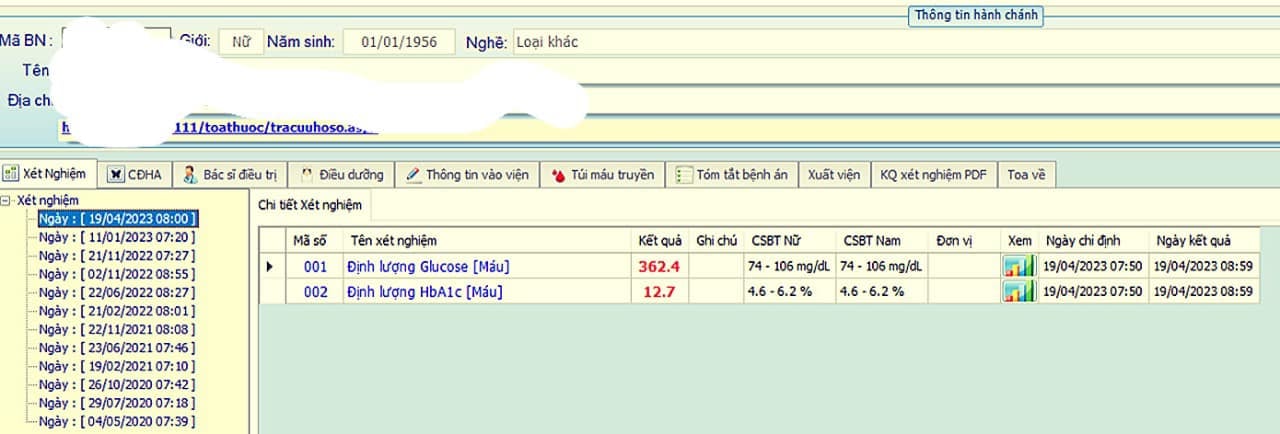Viewport: 1280px width, 434px height.
Task: Click the Giới field showing Nữ
Action: coord(241,42)
